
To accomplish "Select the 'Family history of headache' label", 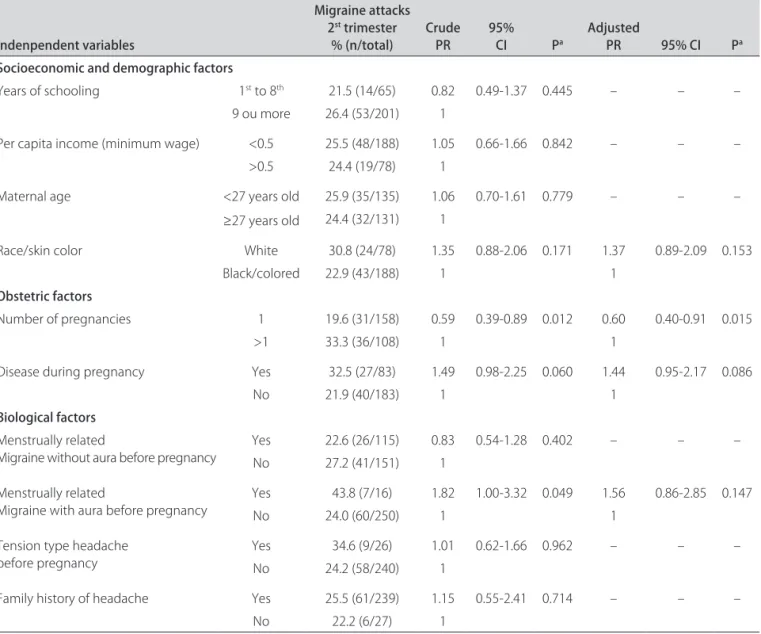I will (x=74, y=599).
